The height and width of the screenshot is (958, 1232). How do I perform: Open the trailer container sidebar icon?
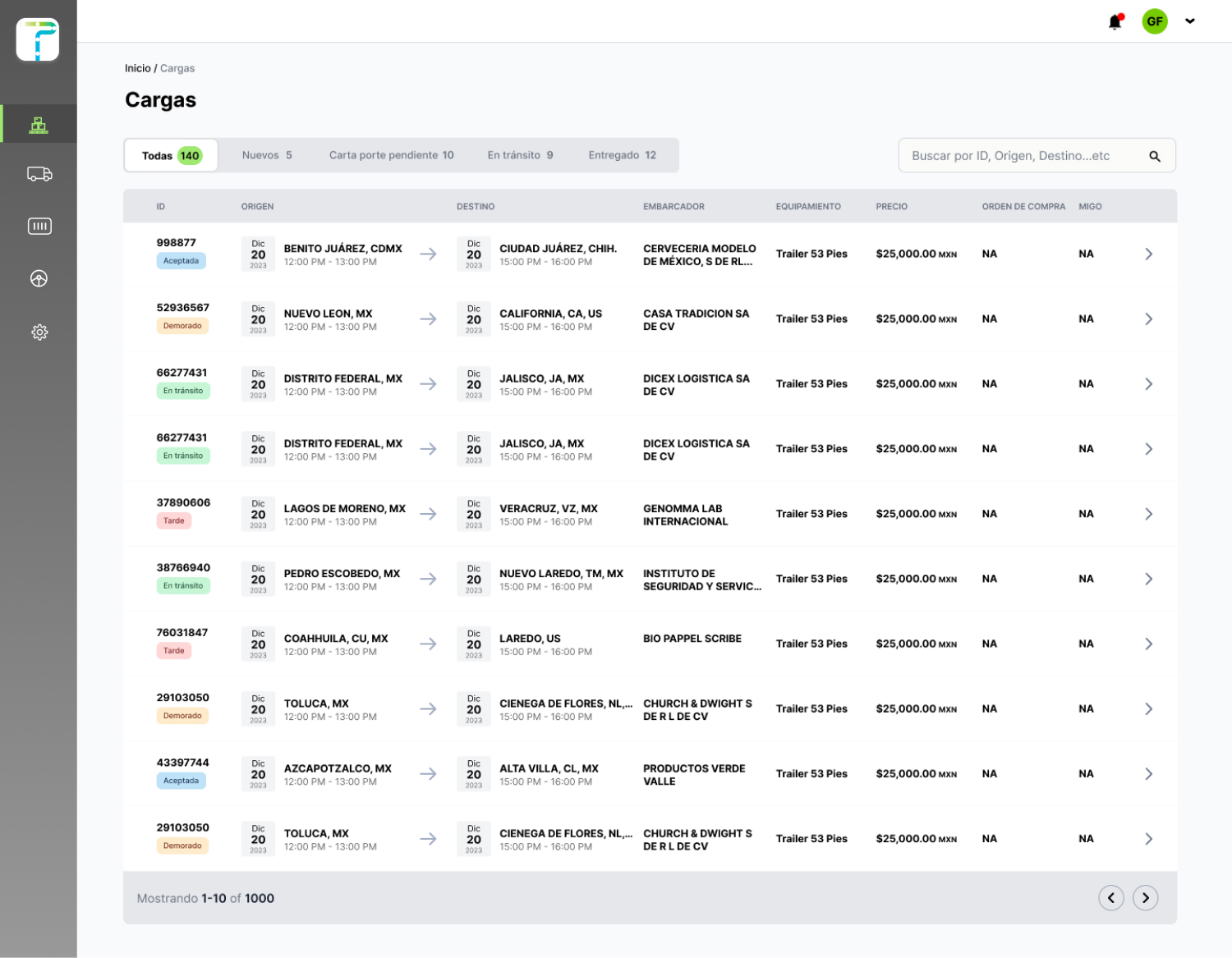(x=39, y=227)
